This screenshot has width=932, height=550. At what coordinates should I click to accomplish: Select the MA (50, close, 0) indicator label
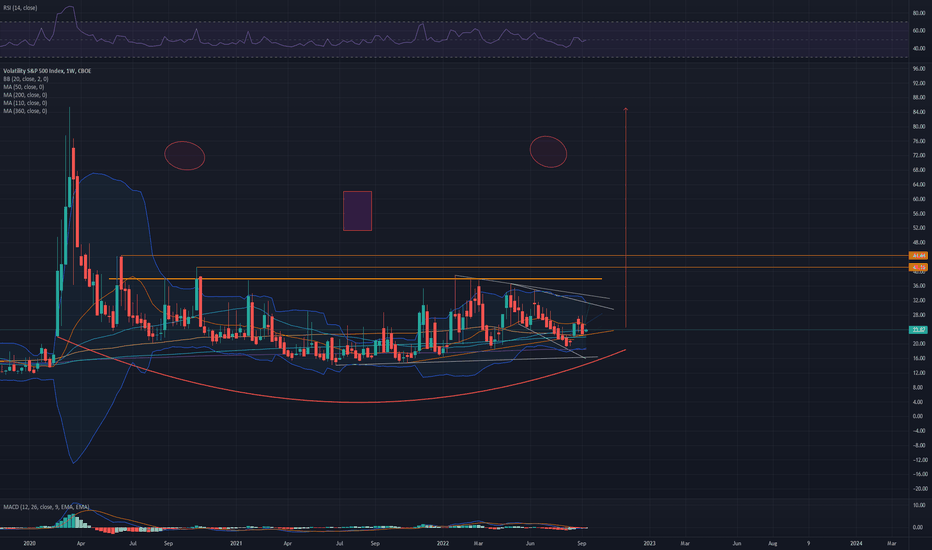click(23, 87)
